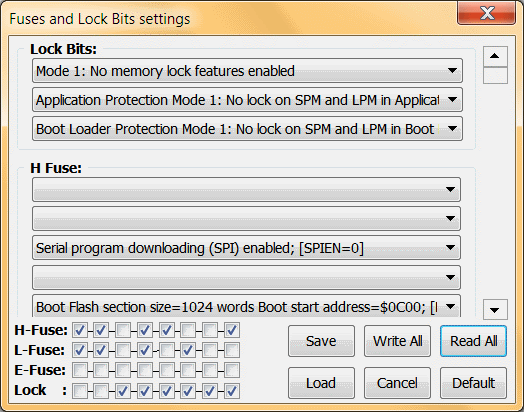
Task: Open the Boot Loader Protection Mode dropdown
Action: [x=247, y=129]
